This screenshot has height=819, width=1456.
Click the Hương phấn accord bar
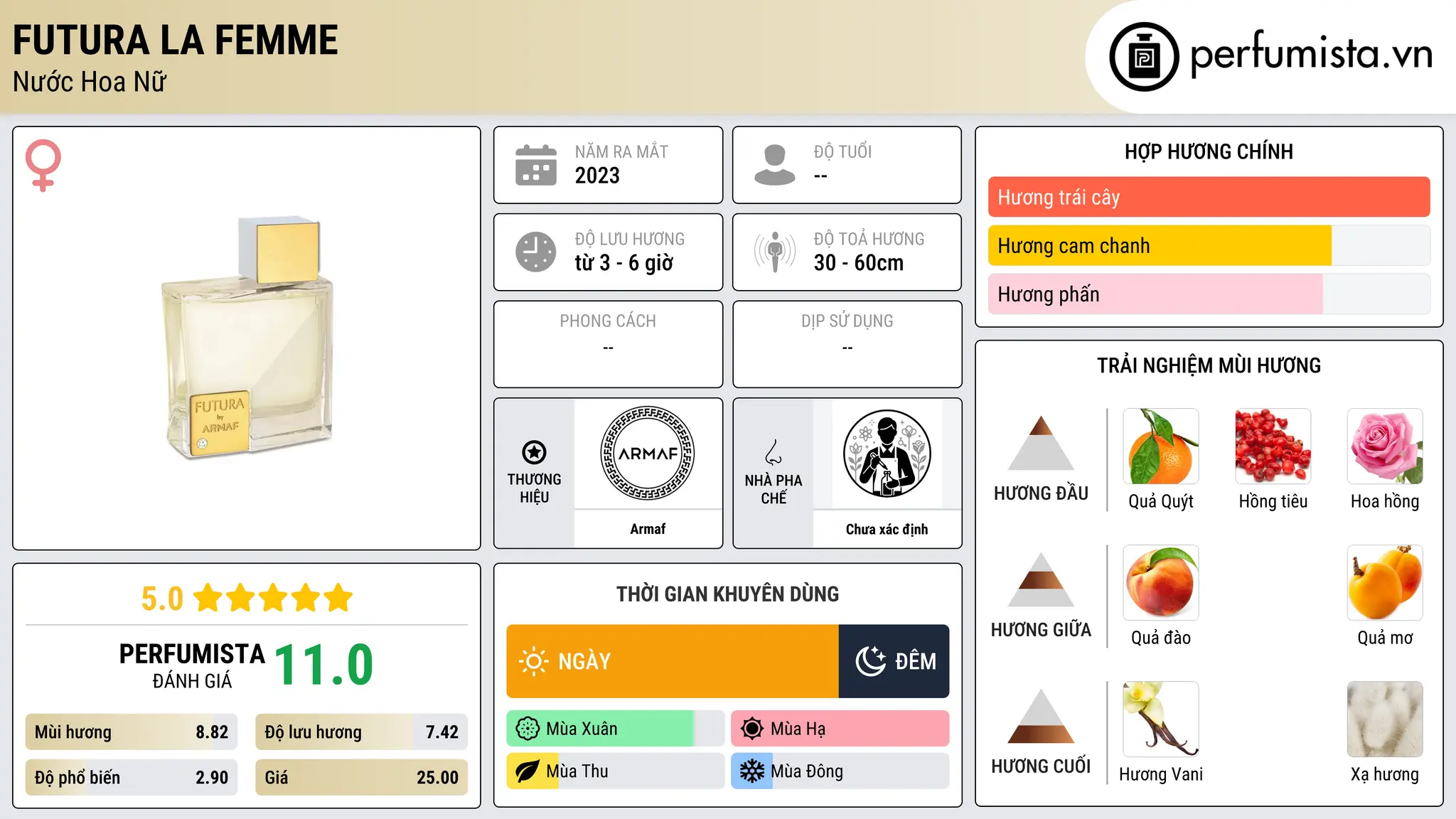[1209, 294]
